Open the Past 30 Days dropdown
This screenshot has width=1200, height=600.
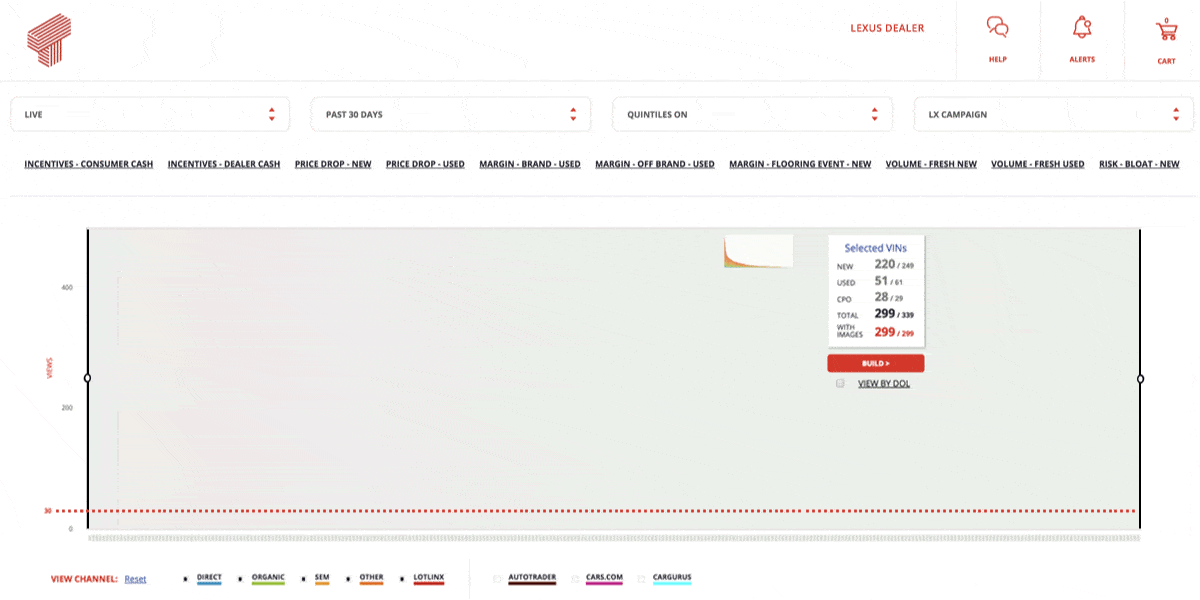[x=451, y=114]
